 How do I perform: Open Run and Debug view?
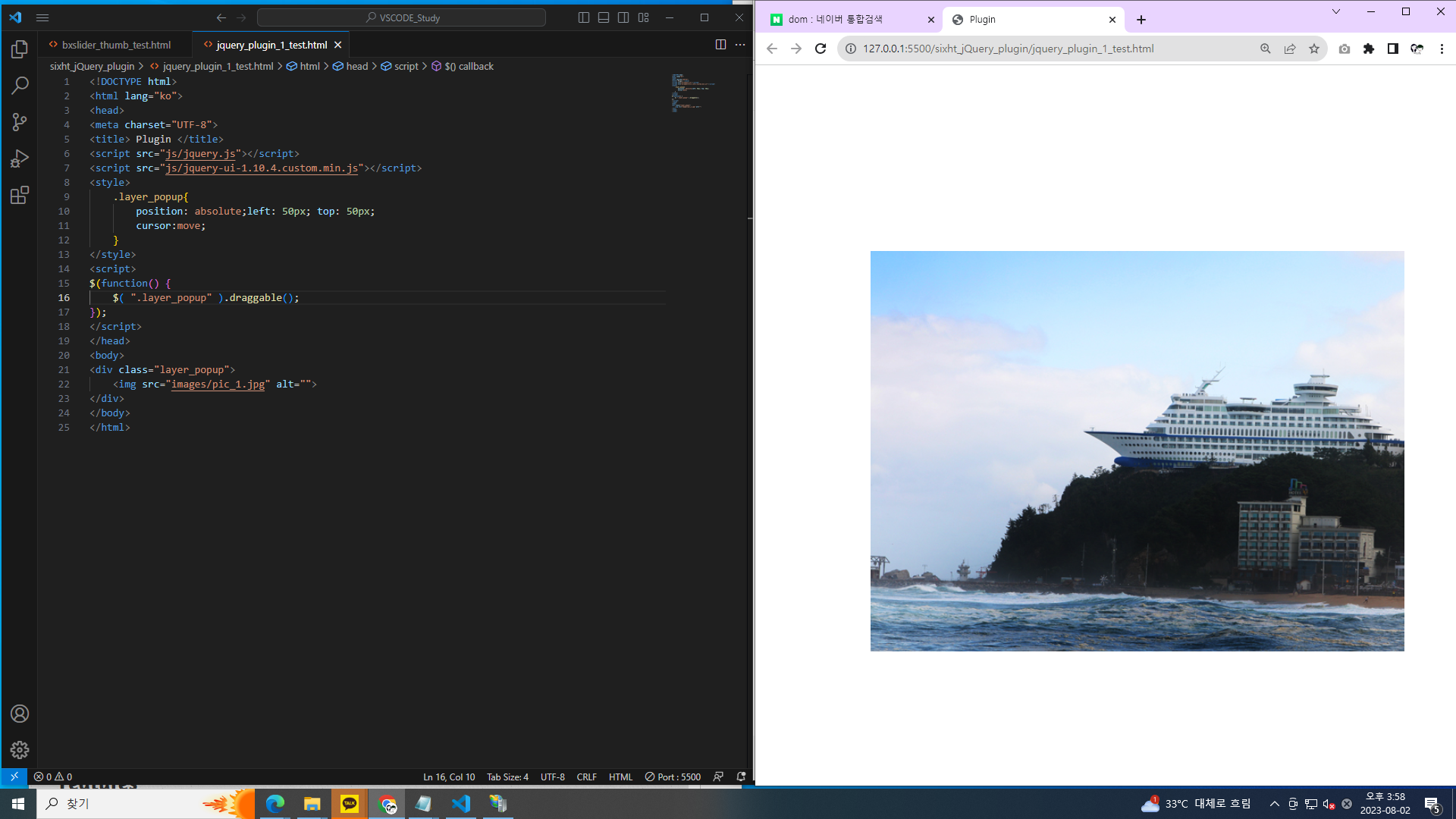[x=20, y=158]
